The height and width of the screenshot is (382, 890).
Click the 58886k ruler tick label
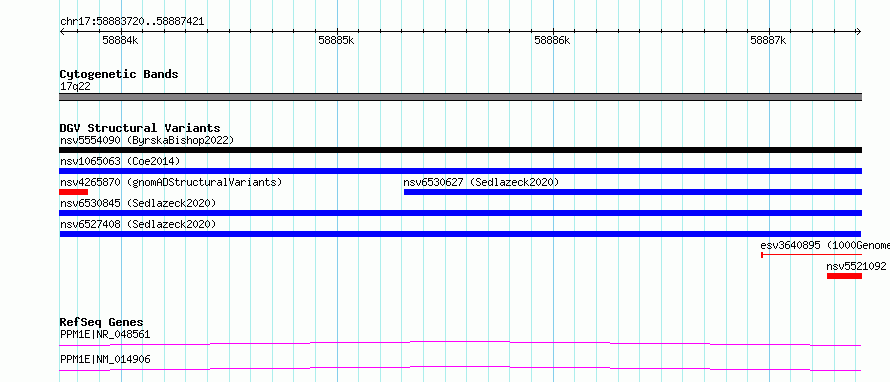coord(552,40)
